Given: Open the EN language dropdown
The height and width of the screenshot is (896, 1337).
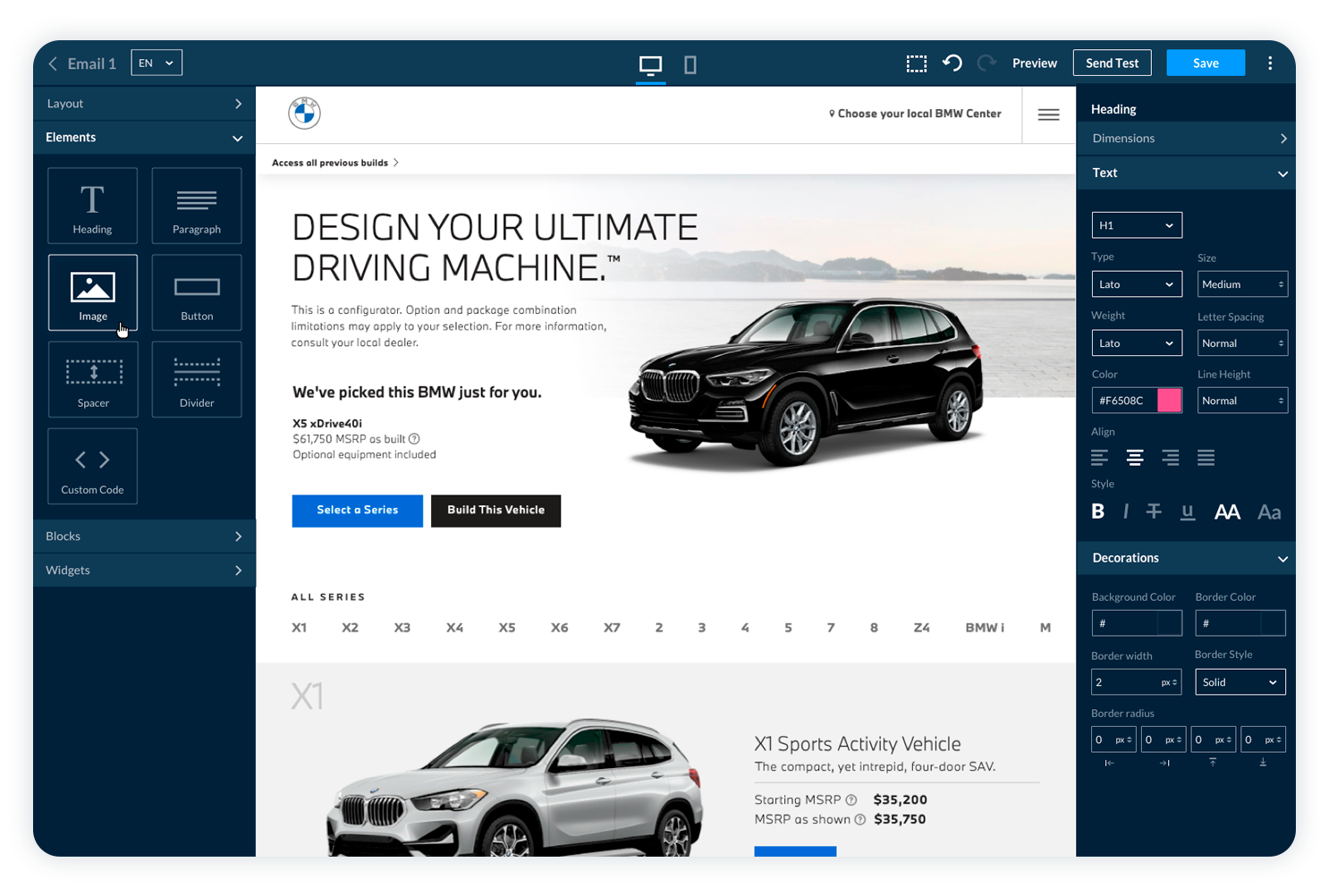Looking at the screenshot, I should click(157, 63).
